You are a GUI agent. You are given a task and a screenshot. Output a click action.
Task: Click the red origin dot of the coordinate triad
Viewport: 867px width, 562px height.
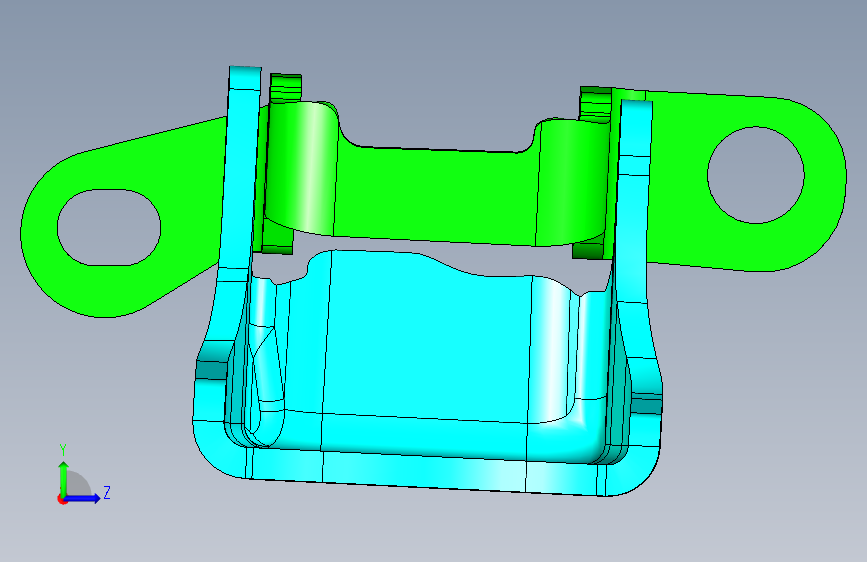[61, 499]
